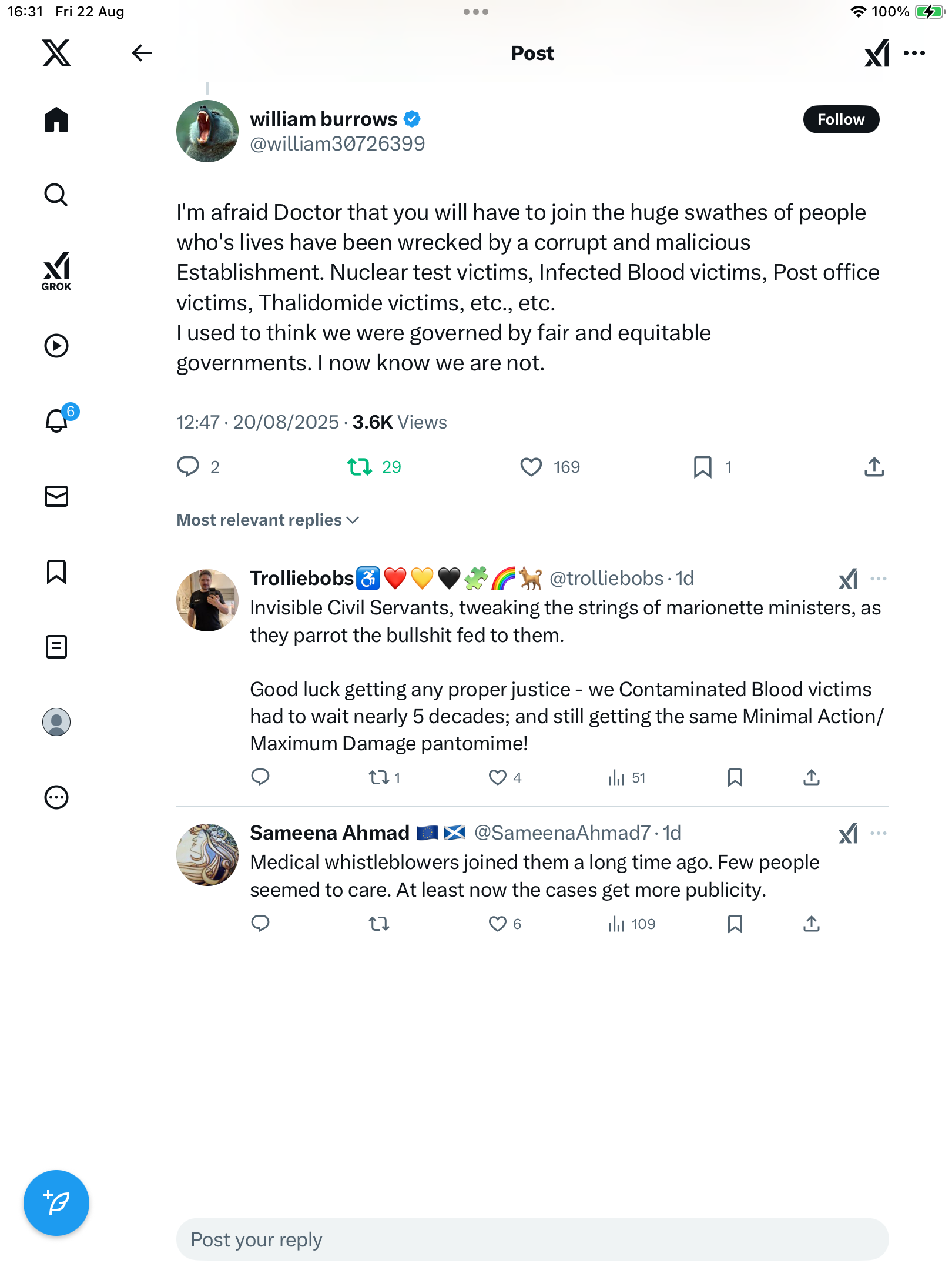Open Grok from the sidebar
Viewport: 952px width, 1270px height.
56,271
